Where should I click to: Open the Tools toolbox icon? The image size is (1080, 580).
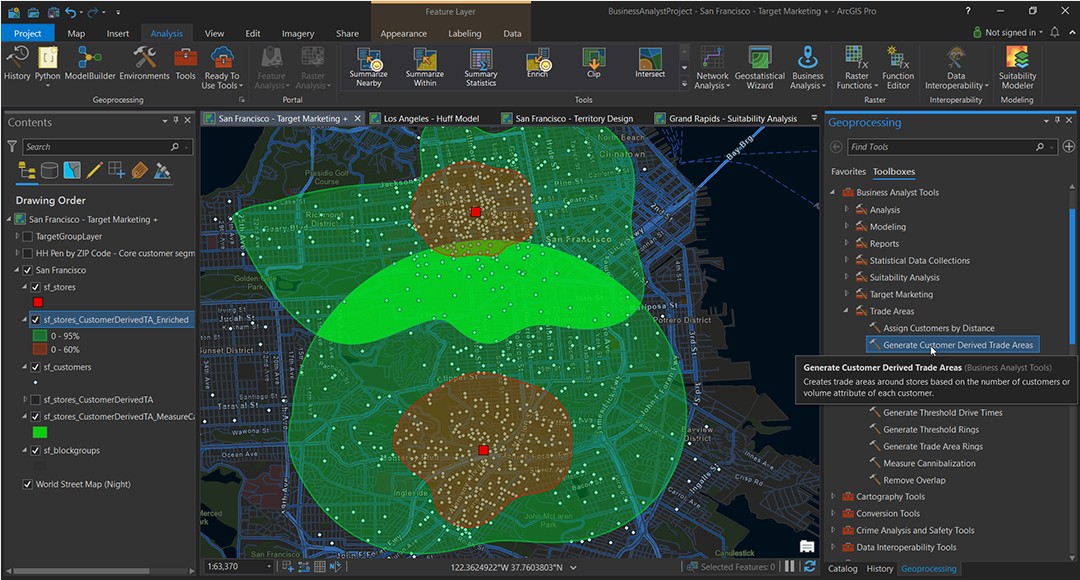coord(185,63)
